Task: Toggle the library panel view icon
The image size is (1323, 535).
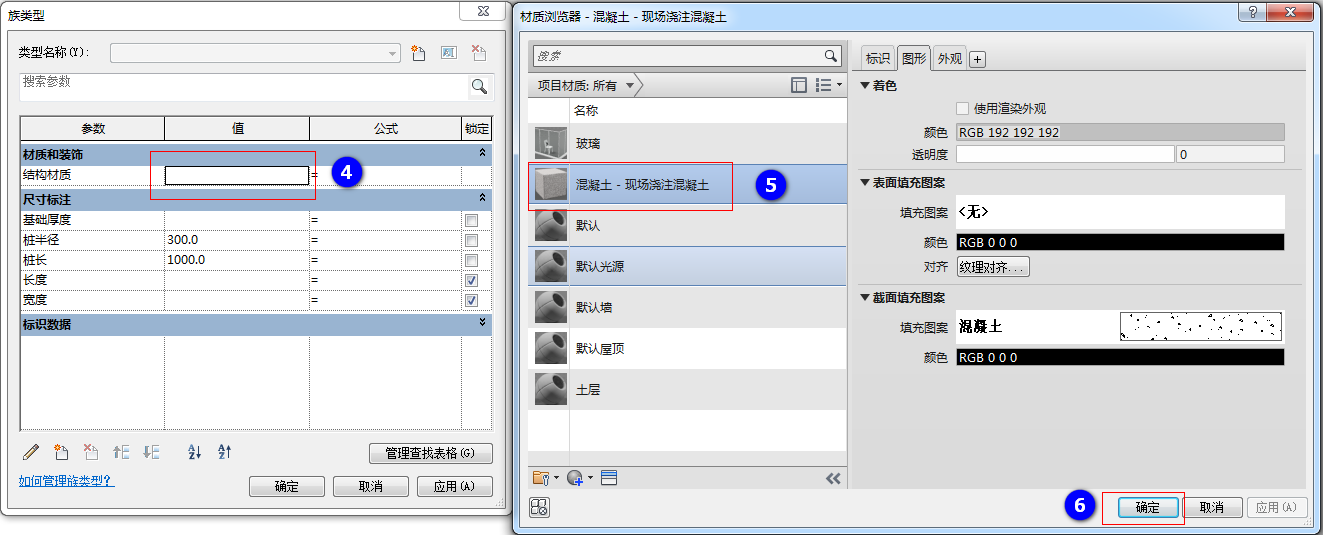Action: pos(799,86)
